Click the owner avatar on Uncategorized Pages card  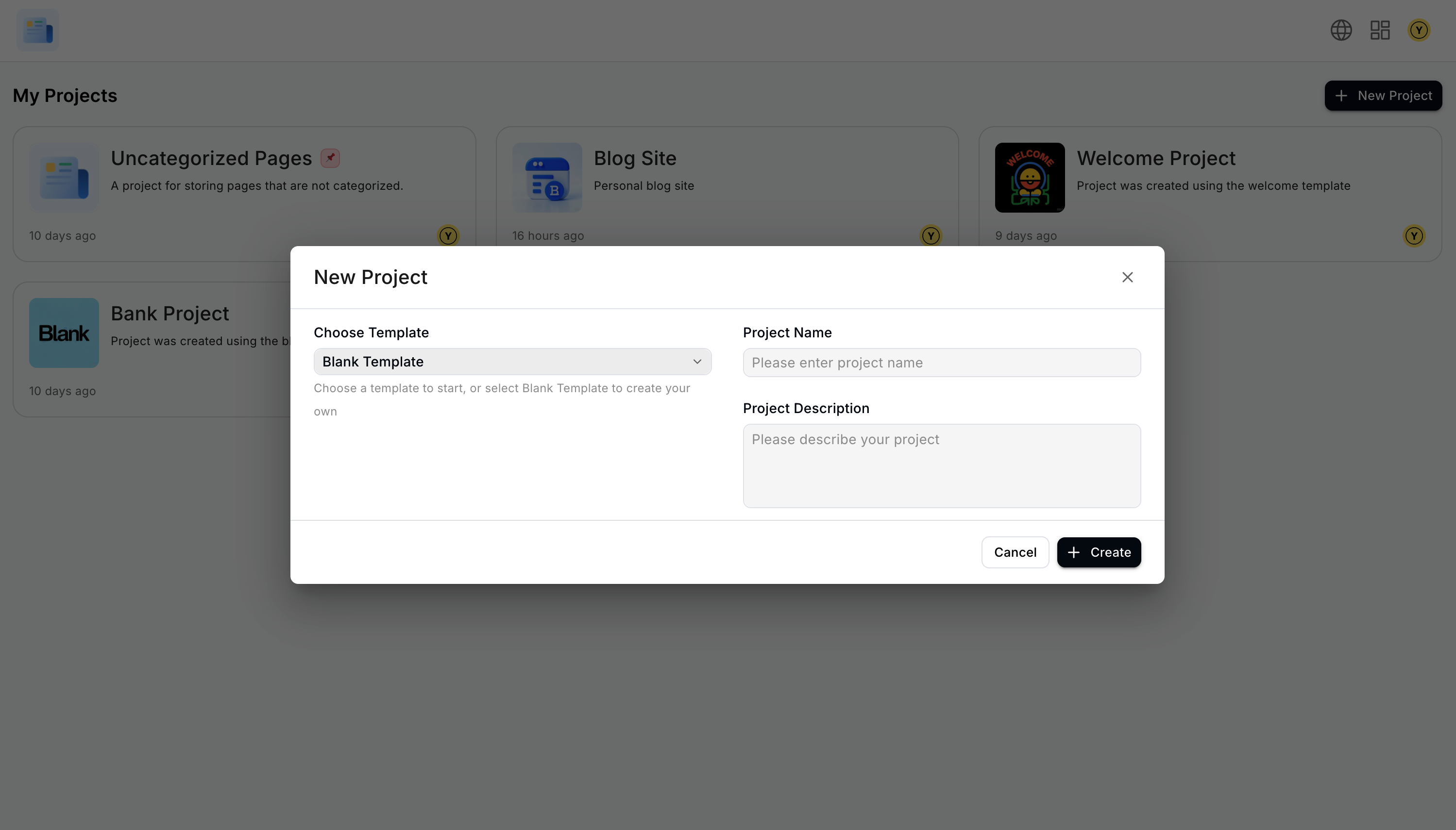448,235
